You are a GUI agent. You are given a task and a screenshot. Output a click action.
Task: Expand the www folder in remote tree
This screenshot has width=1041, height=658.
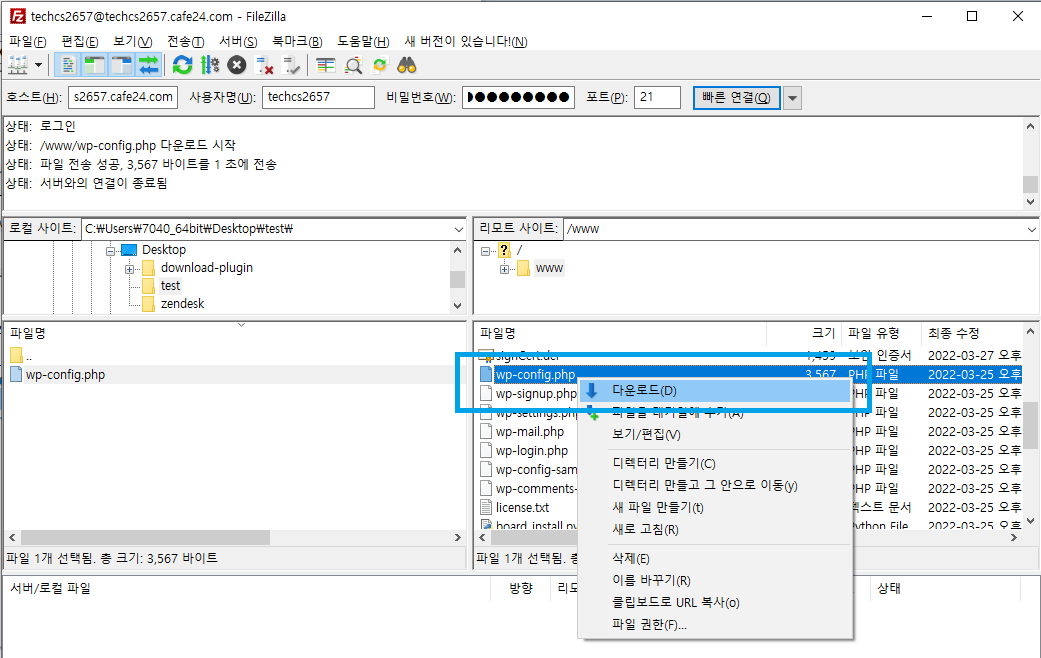pyautogui.click(x=504, y=267)
